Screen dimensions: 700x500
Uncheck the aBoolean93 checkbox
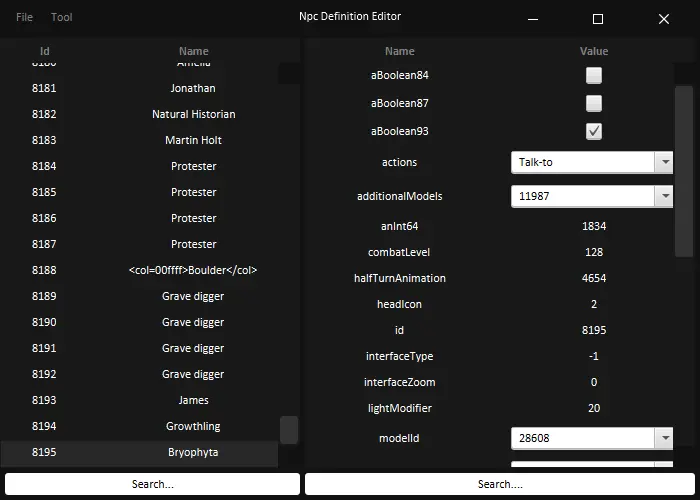tap(594, 131)
